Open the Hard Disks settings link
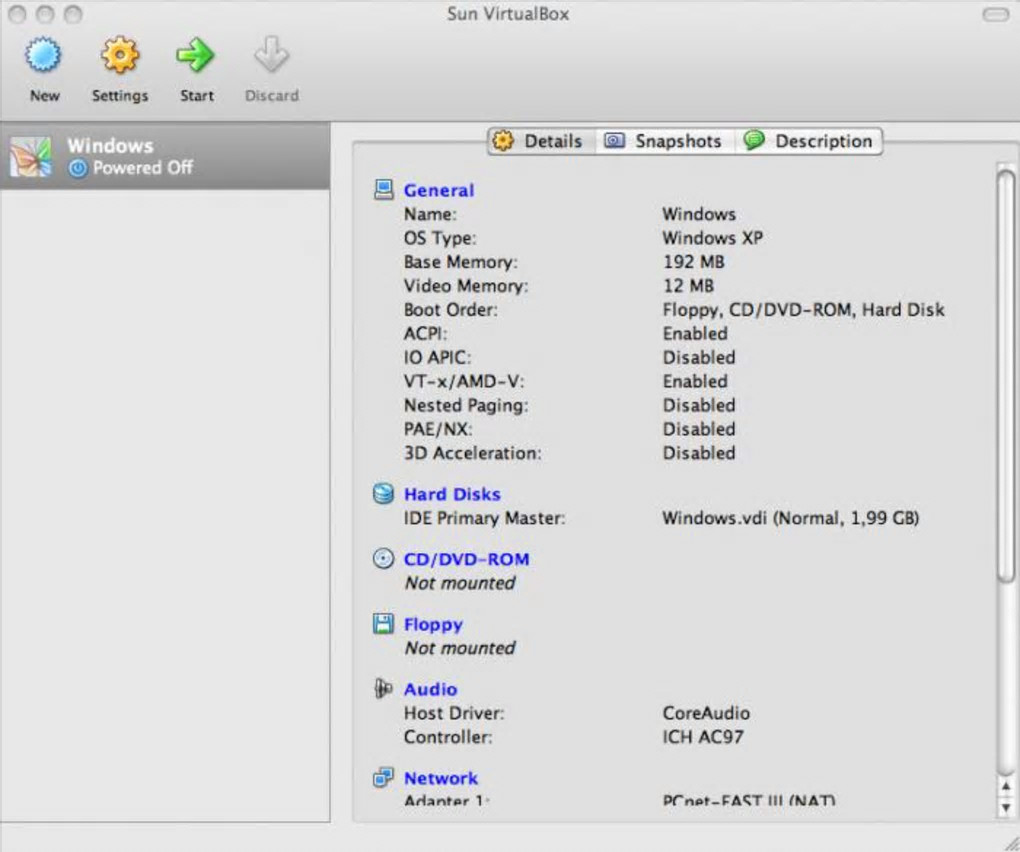Viewport: 1020px width, 852px height. point(452,494)
